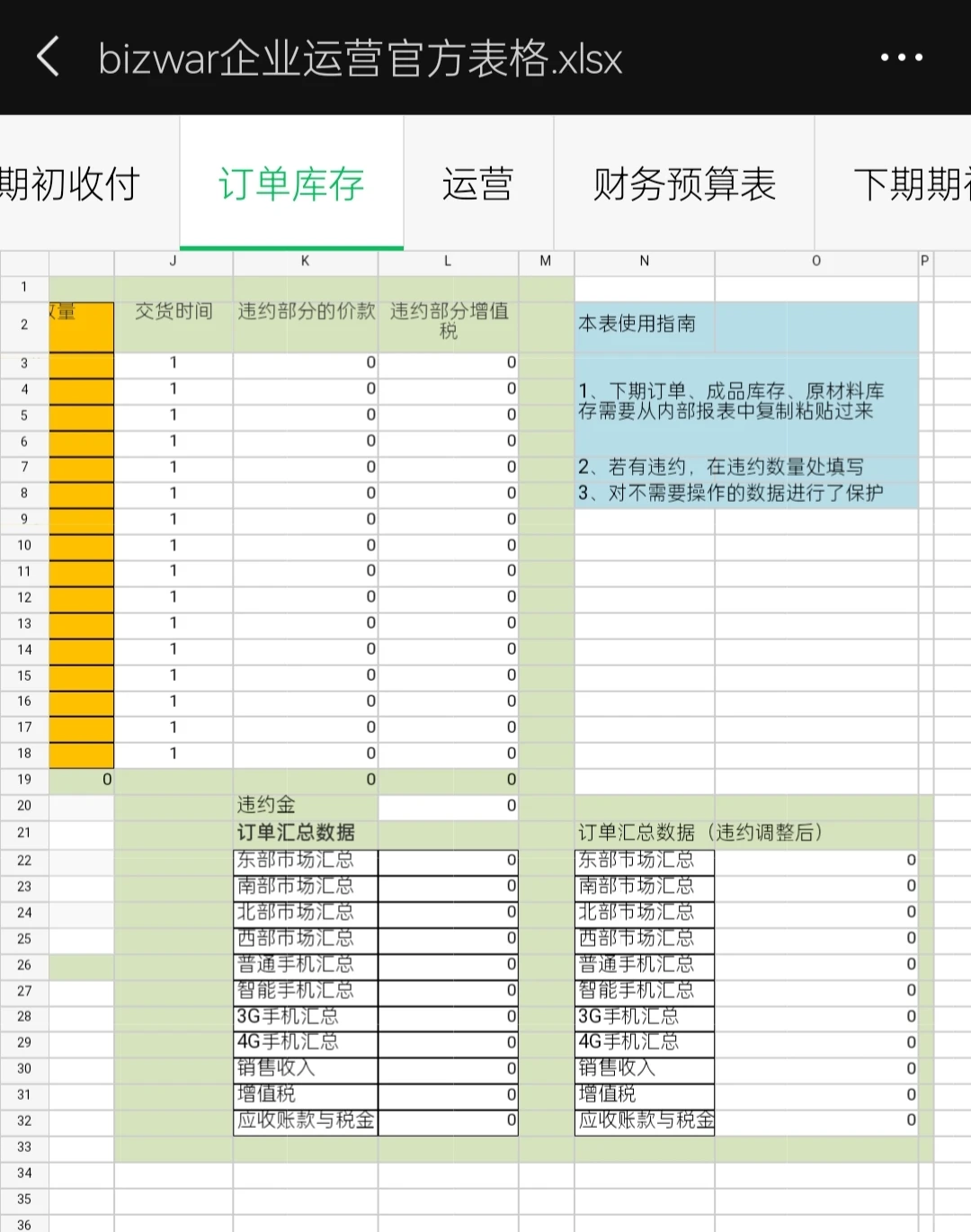Click guide line 3、对不需要操作的数据进行了保护
971x1232 pixels.
point(730,493)
